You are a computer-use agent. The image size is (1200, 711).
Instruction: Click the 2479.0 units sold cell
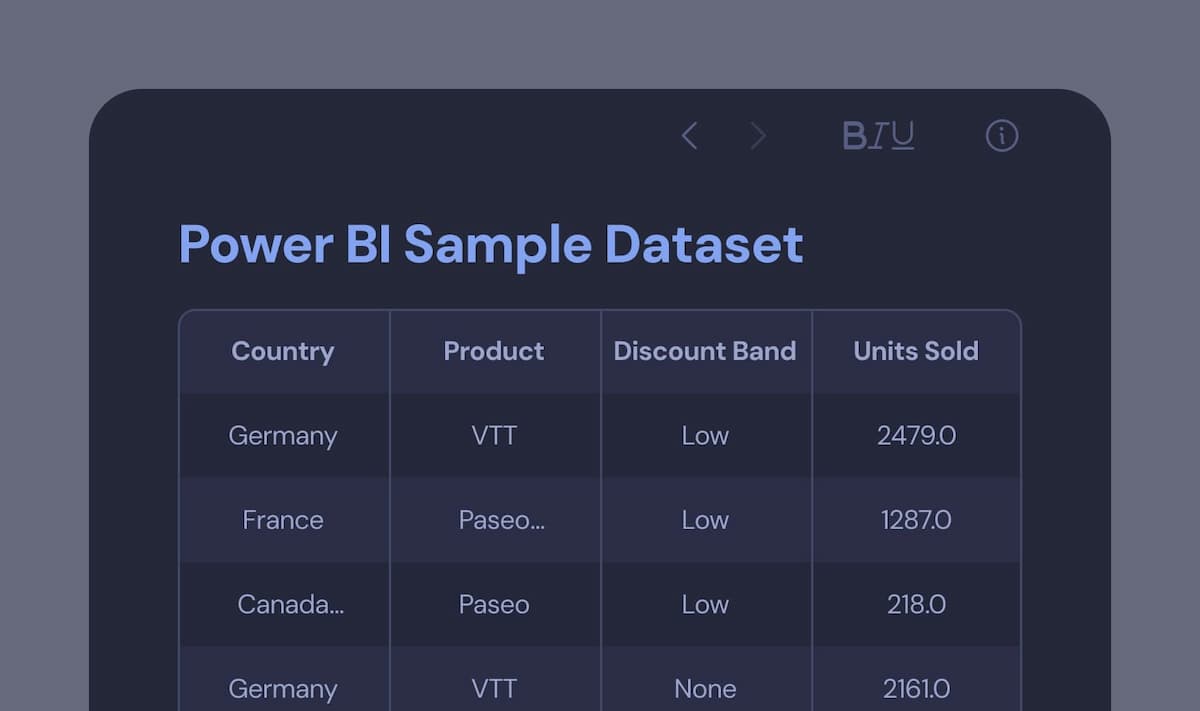[916, 436]
